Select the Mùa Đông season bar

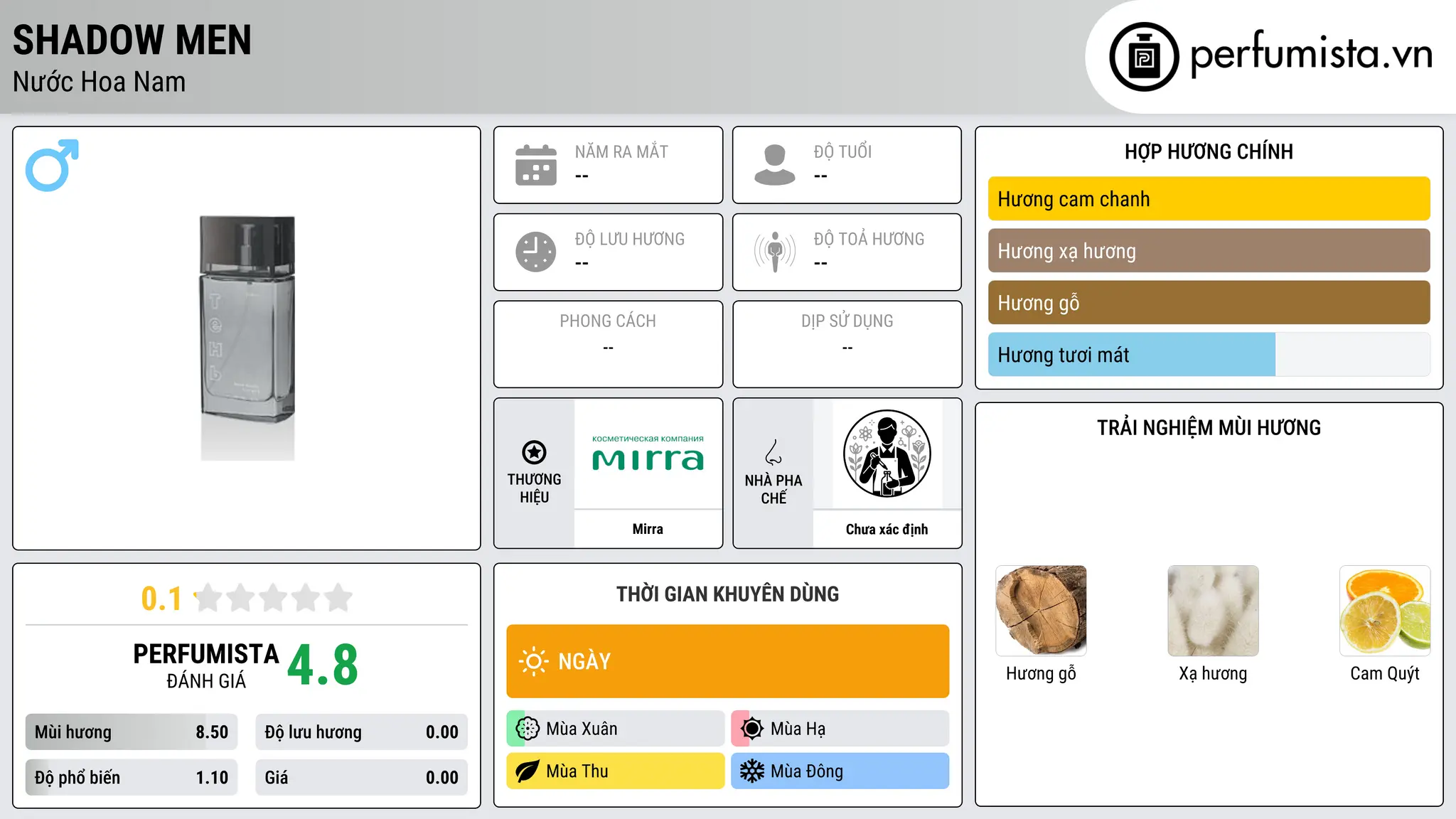(840, 771)
